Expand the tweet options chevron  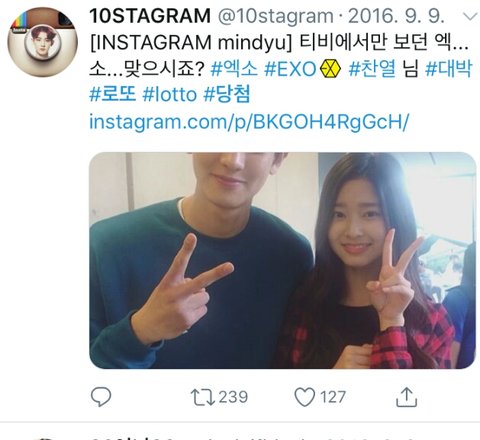tap(470, 16)
